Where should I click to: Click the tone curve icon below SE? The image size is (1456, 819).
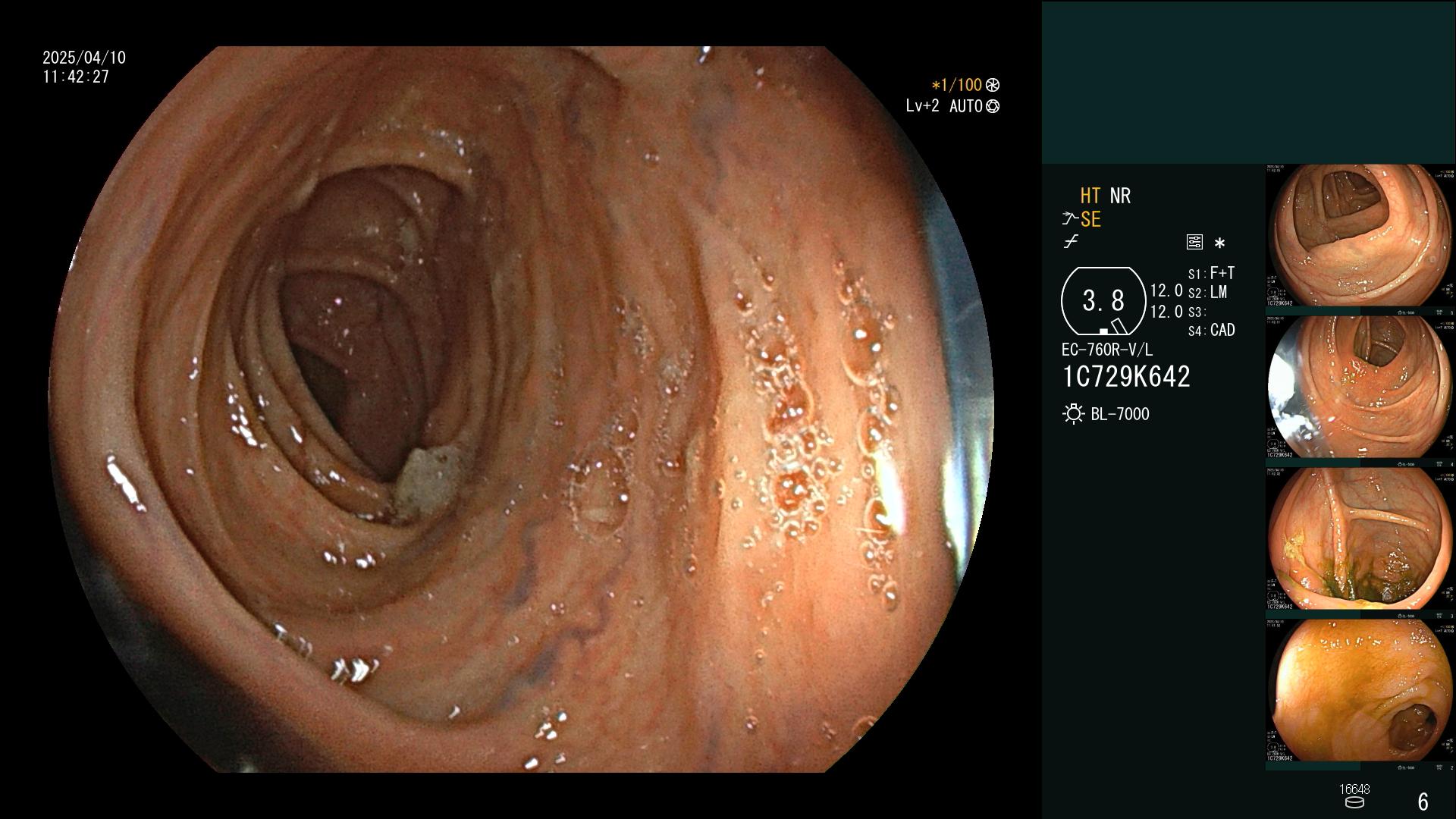coord(1071,242)
